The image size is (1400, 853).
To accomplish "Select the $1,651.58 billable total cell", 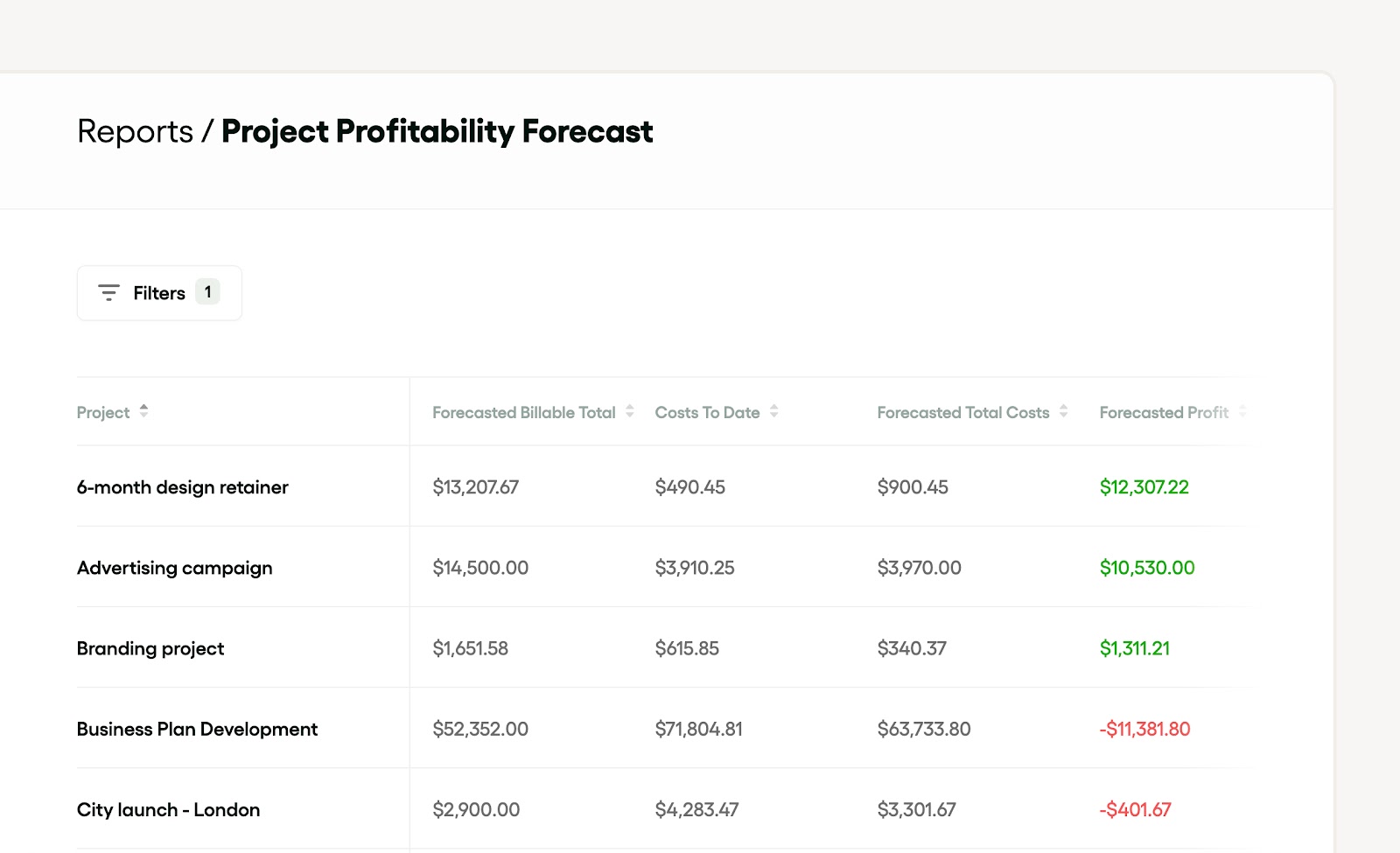I will pyautogui.click(x=471, y=648).
